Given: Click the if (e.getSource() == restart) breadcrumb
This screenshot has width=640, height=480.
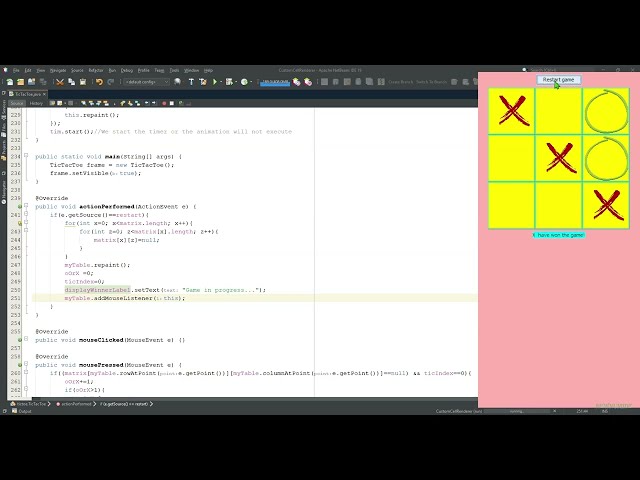Looking at the screenshot, I should point(124,404).
